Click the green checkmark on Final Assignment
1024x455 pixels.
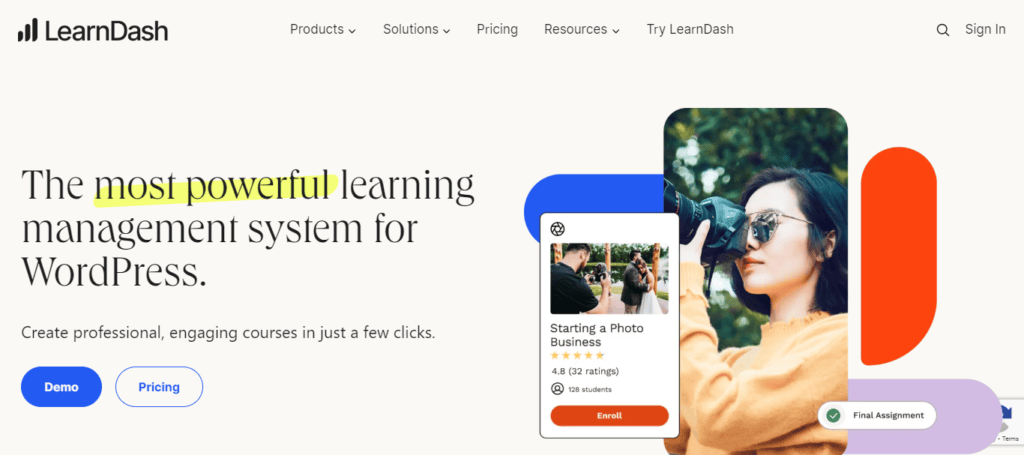tap(833, 415)
